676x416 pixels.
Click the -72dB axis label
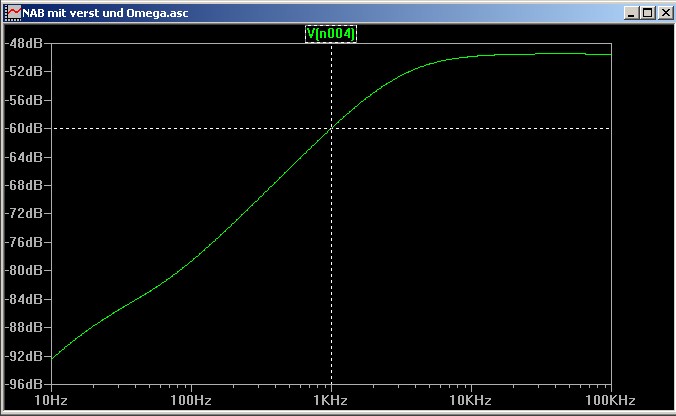pyautogui.click(x=24, y=213)
